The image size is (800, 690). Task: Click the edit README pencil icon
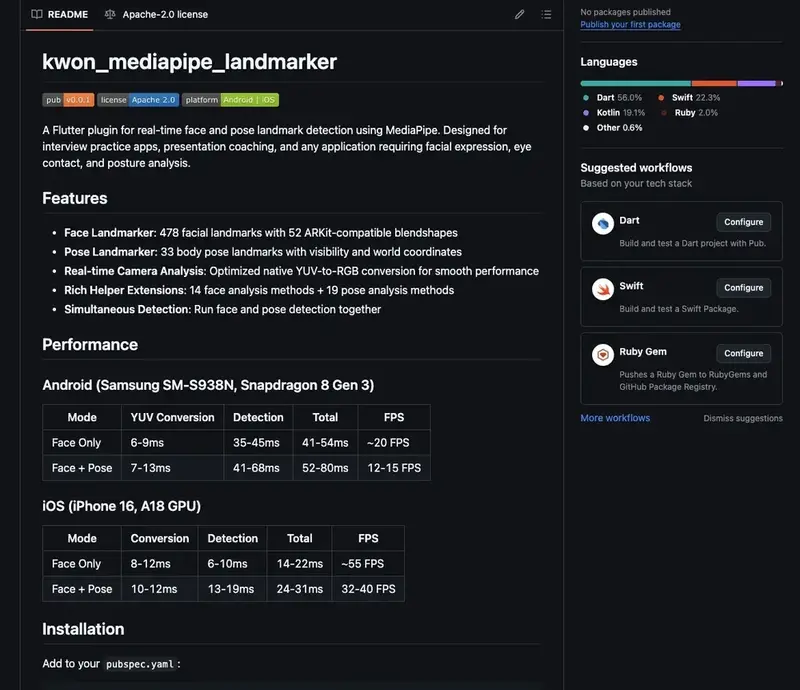click(x=519, y=14)
